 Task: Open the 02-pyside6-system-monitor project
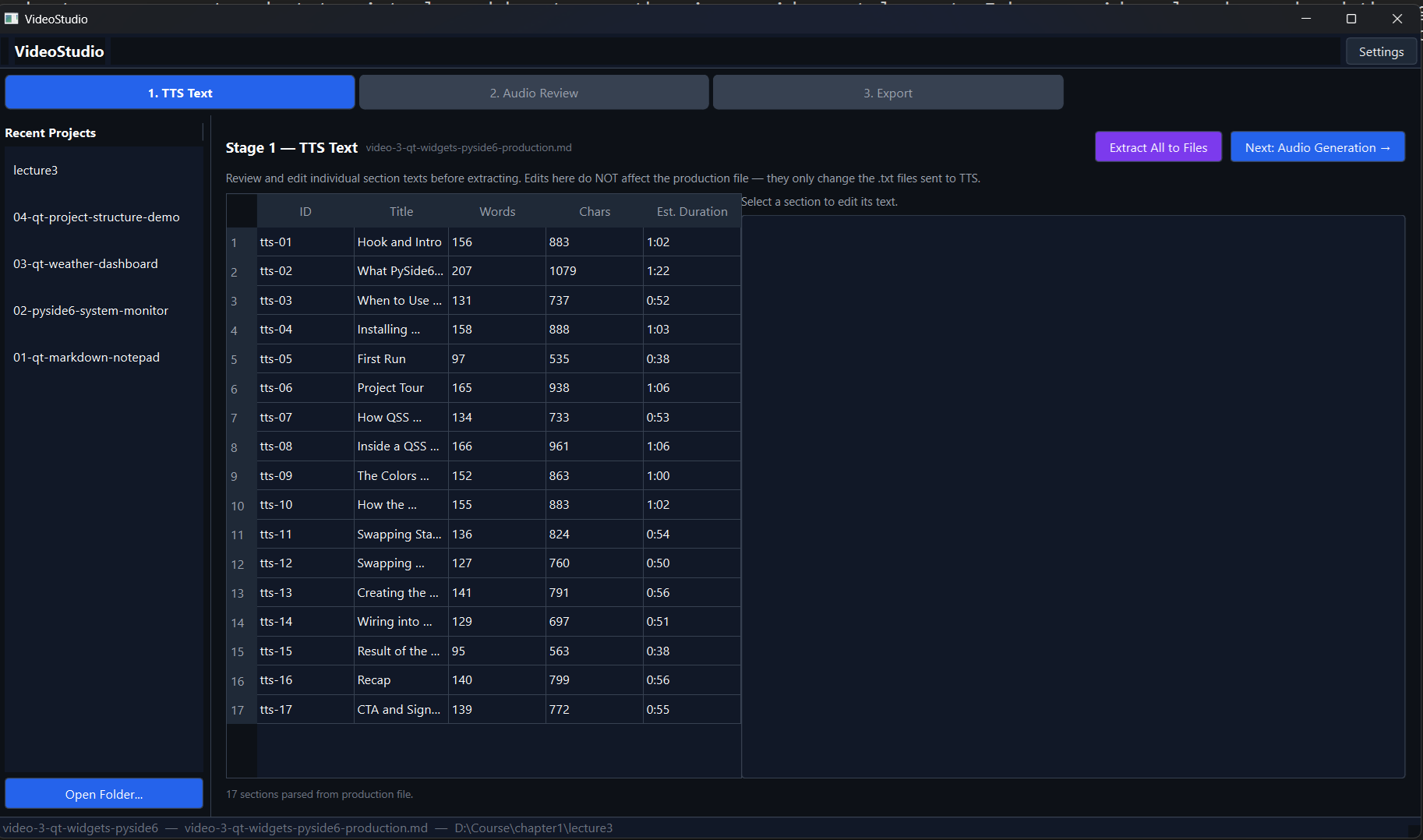[90, 310]
